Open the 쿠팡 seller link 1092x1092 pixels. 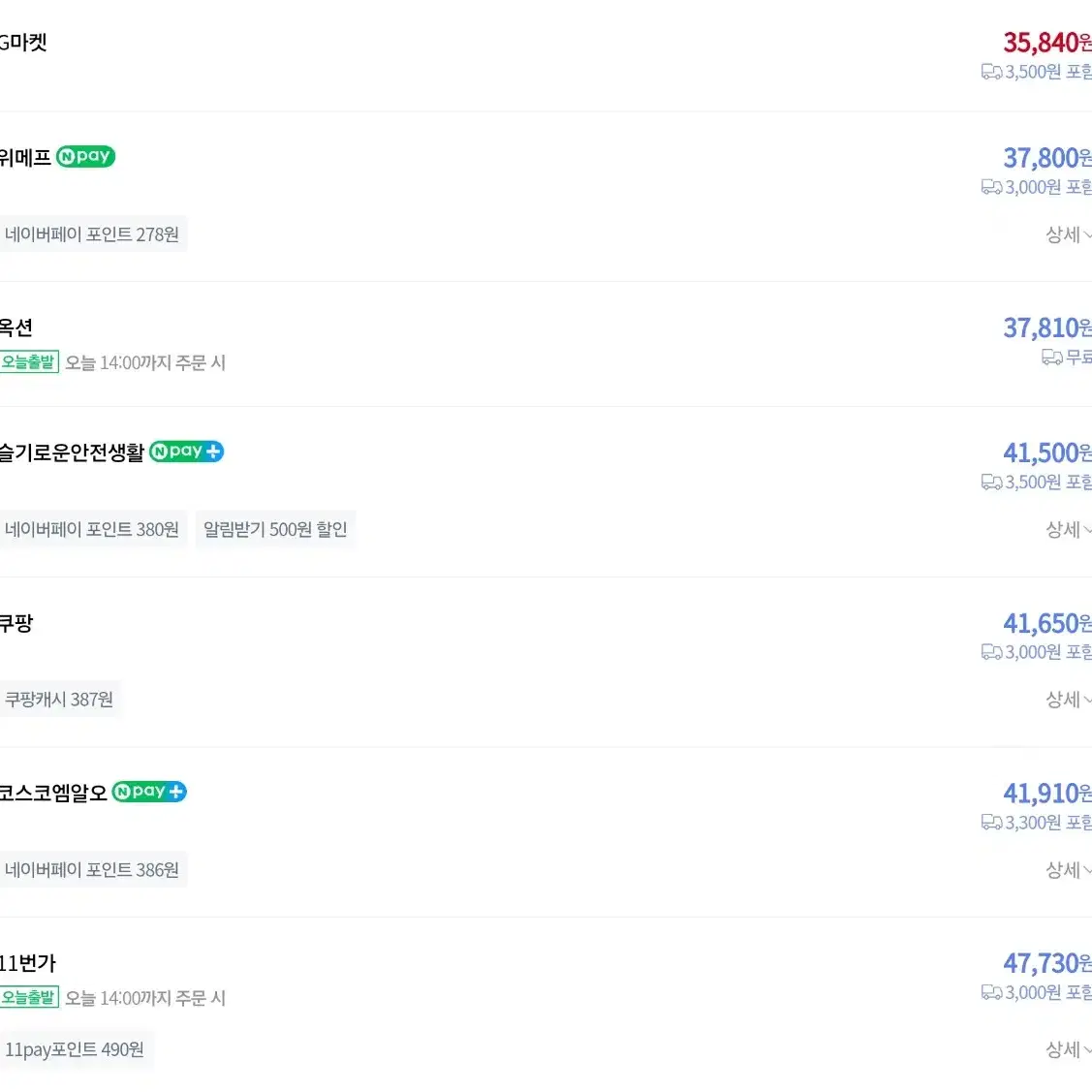16,623
